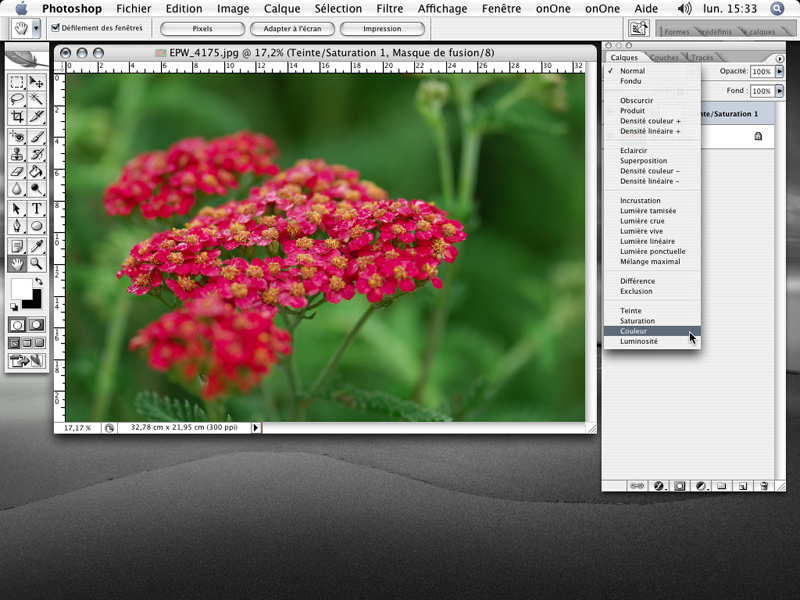Choose the Eraser tool

click(x=17, y=171)
